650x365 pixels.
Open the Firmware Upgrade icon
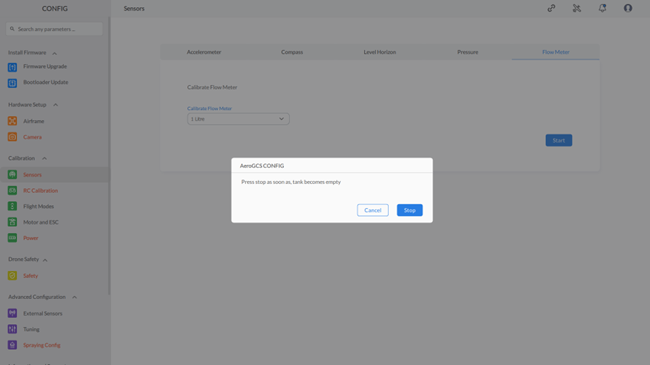12,67
